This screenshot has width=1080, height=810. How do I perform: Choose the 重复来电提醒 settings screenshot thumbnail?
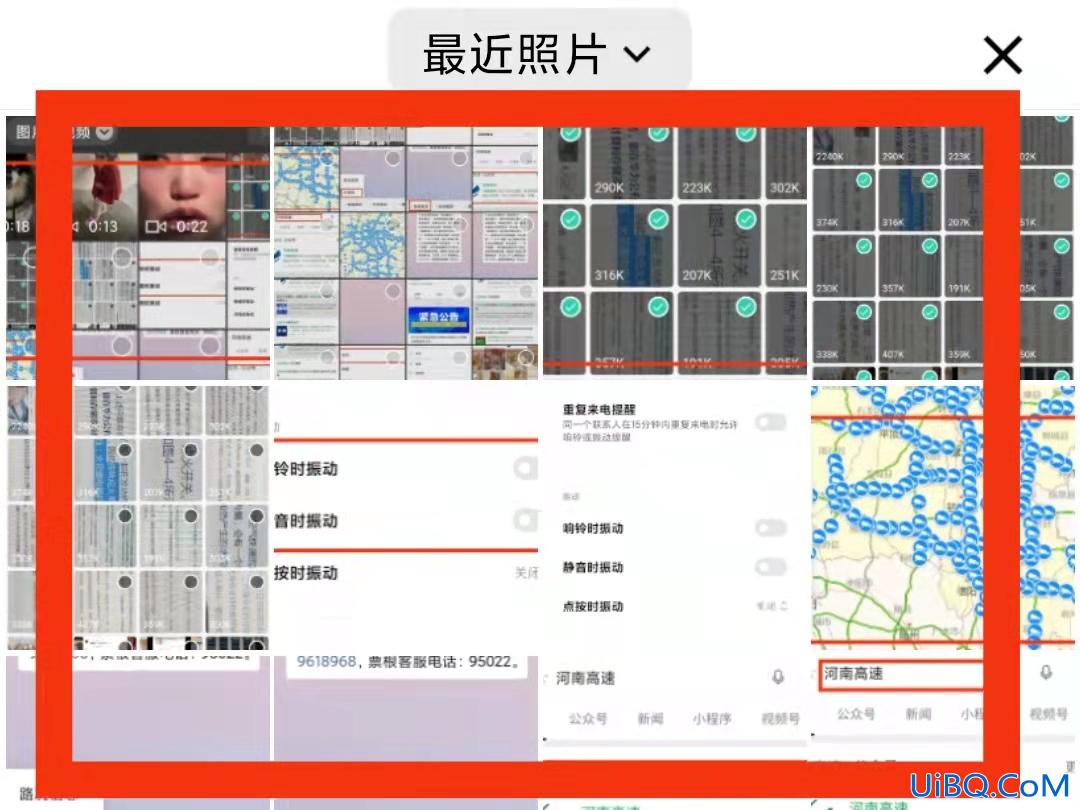(x=674, y=518)
